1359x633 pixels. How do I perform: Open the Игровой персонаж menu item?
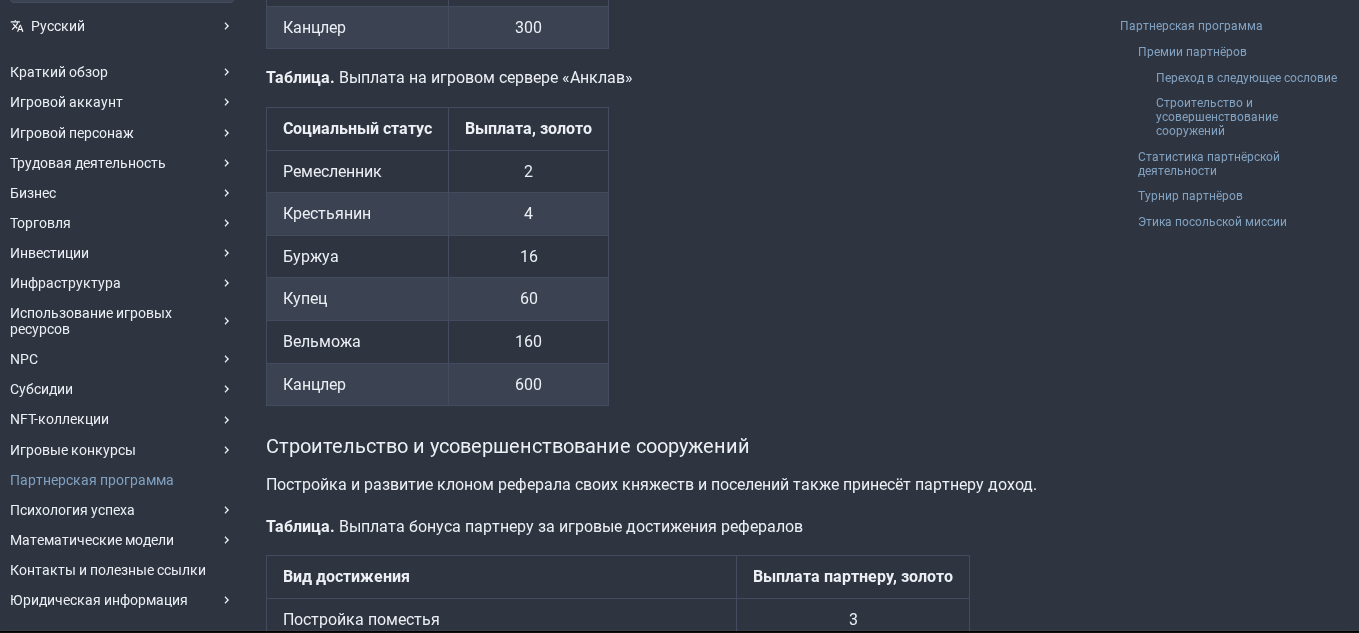(x=72, y=133)
